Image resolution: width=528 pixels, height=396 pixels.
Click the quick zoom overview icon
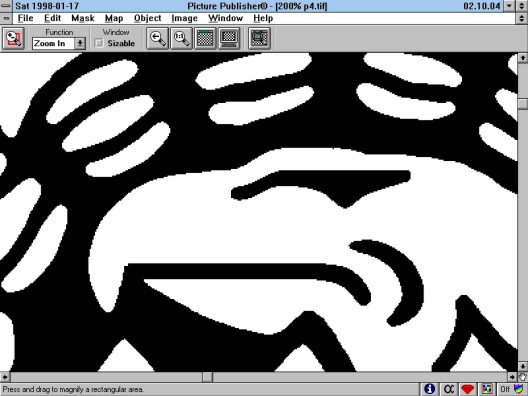click(259, 38)
